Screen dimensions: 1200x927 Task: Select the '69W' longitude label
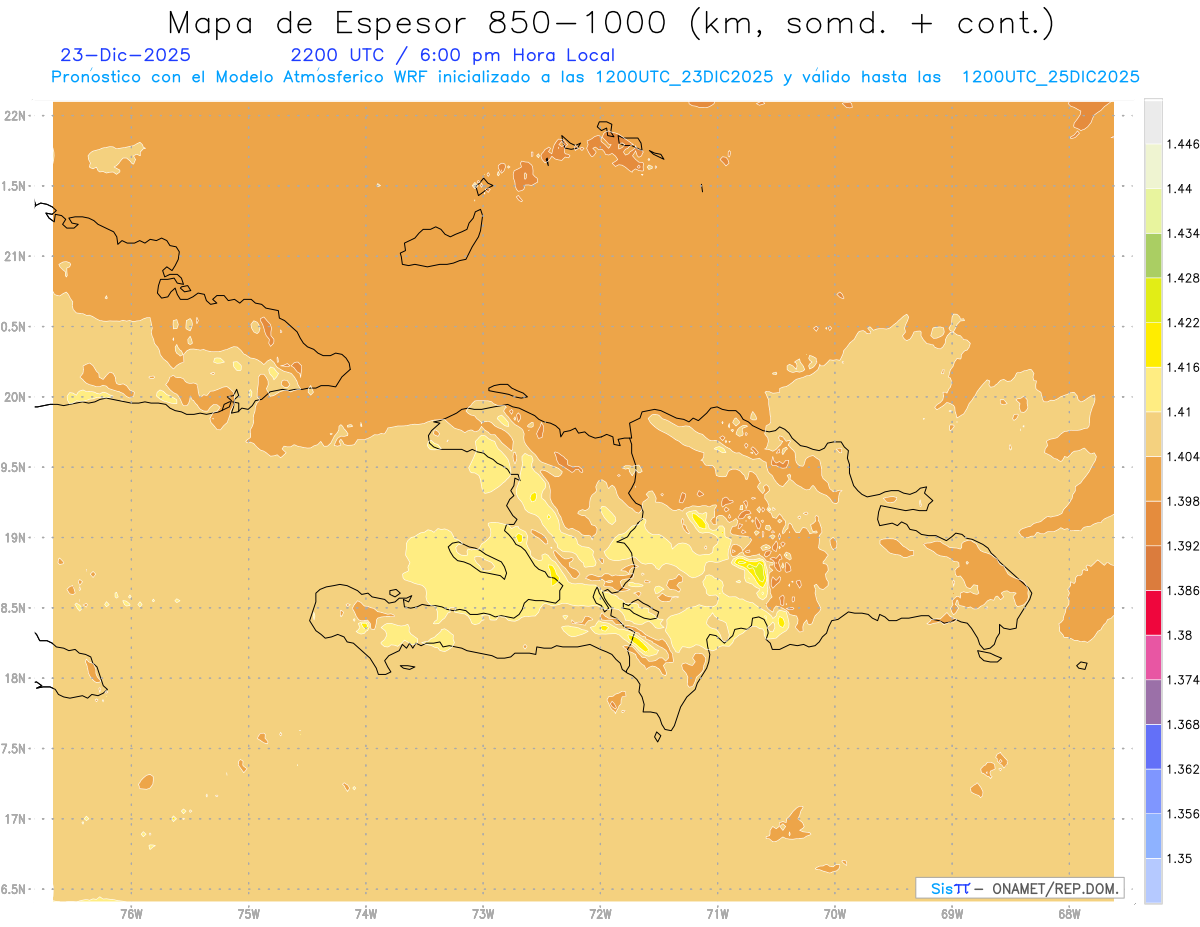click(x=952, y=913)
